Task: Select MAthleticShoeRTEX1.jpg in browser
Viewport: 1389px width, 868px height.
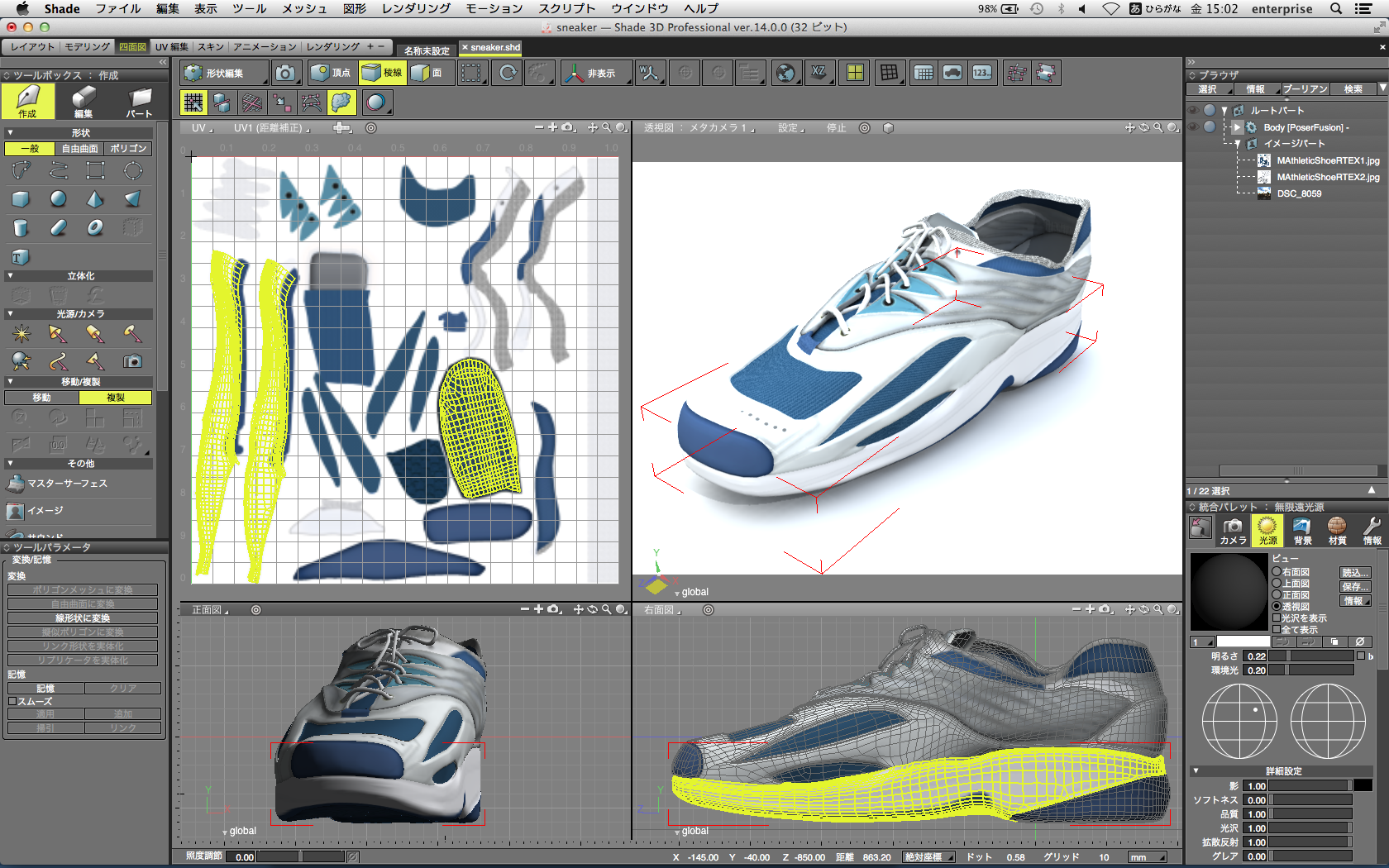Action: [1327, 160]
